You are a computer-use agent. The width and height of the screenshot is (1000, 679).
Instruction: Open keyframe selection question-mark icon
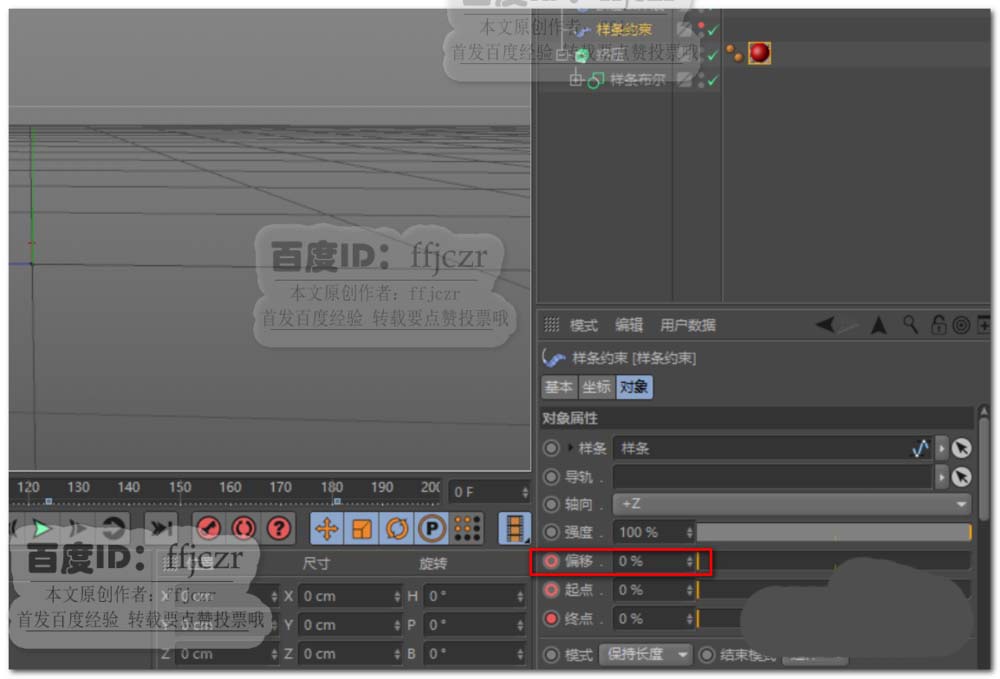(279, 529)
